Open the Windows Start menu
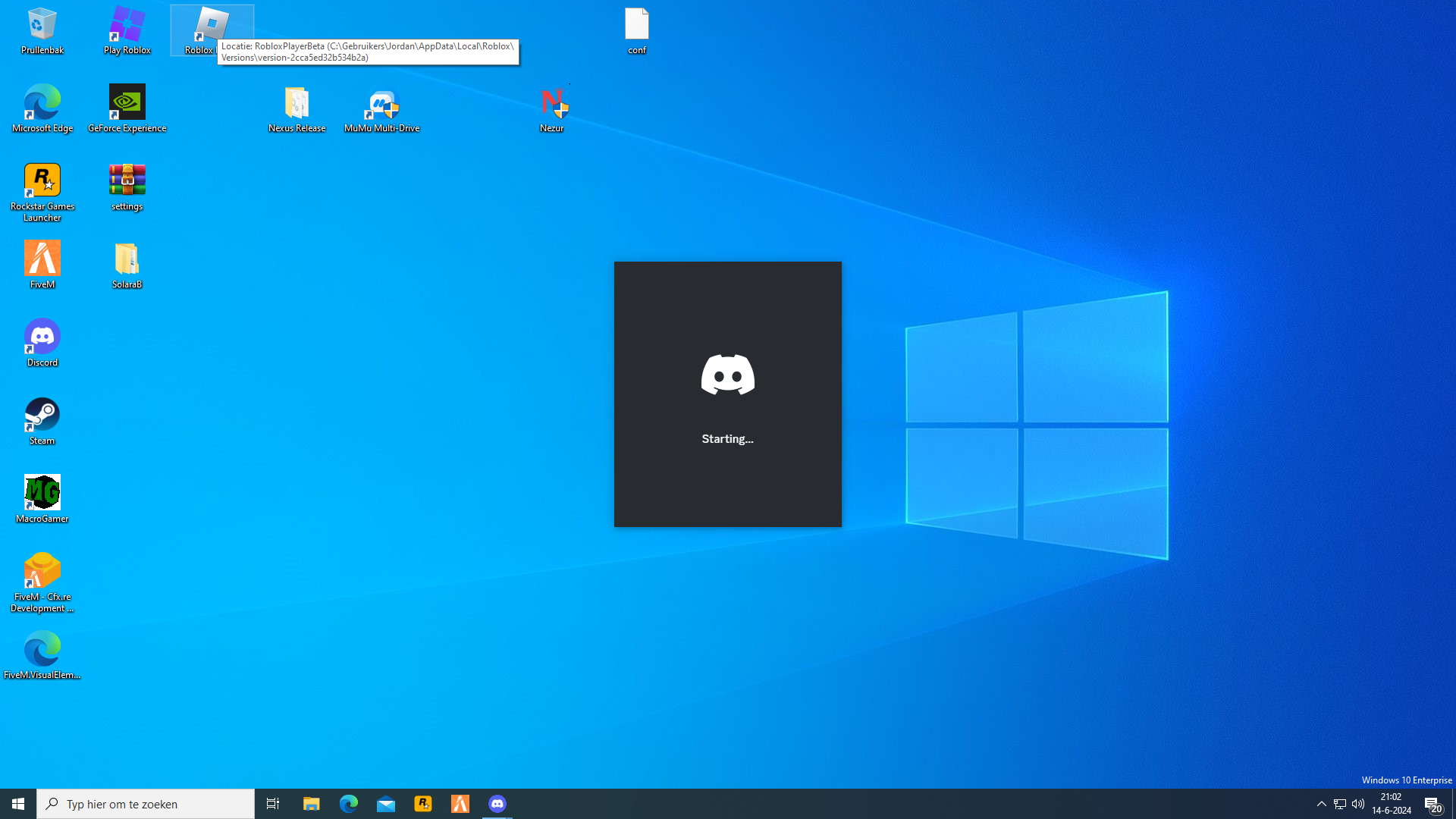Viewport: 1456px width, 819px height. [18, 804]
